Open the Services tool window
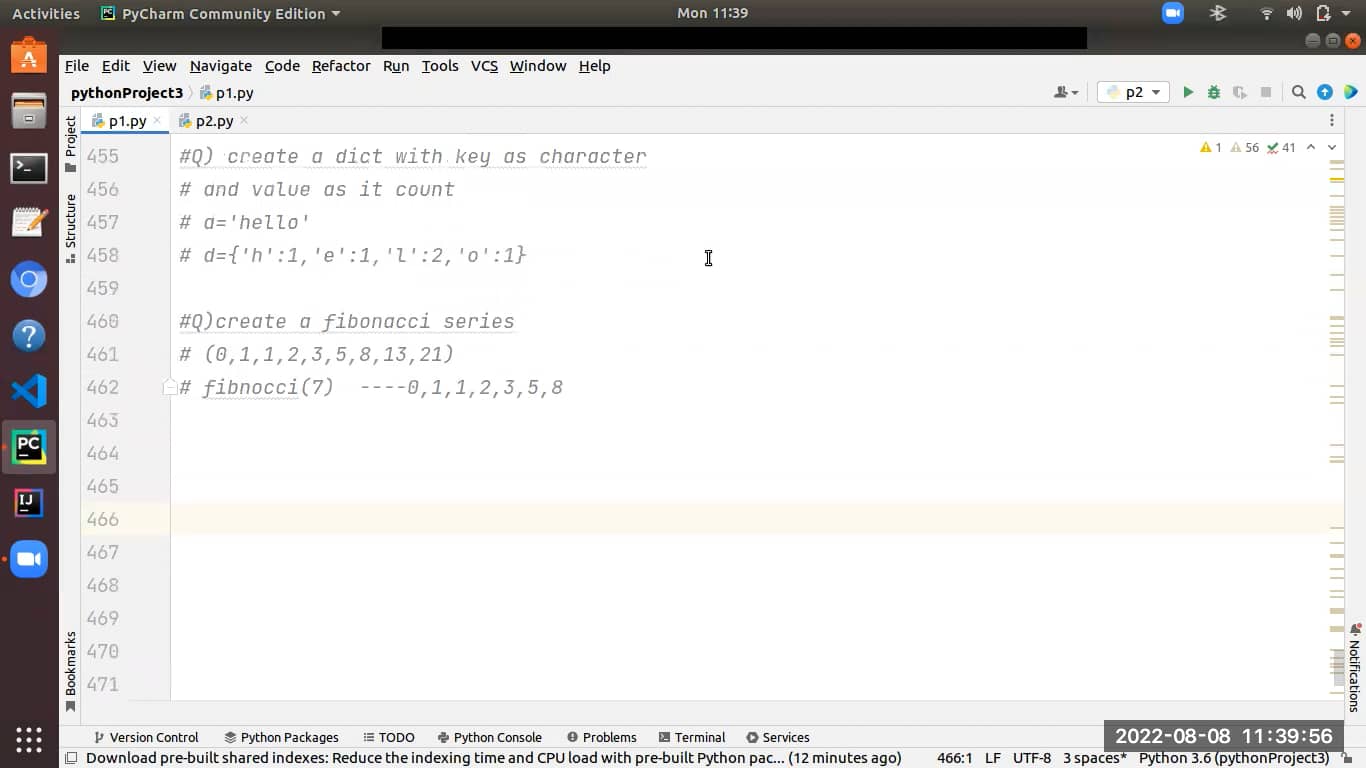Viewport: 1366px width, 768px height. [x=778, y=737]
